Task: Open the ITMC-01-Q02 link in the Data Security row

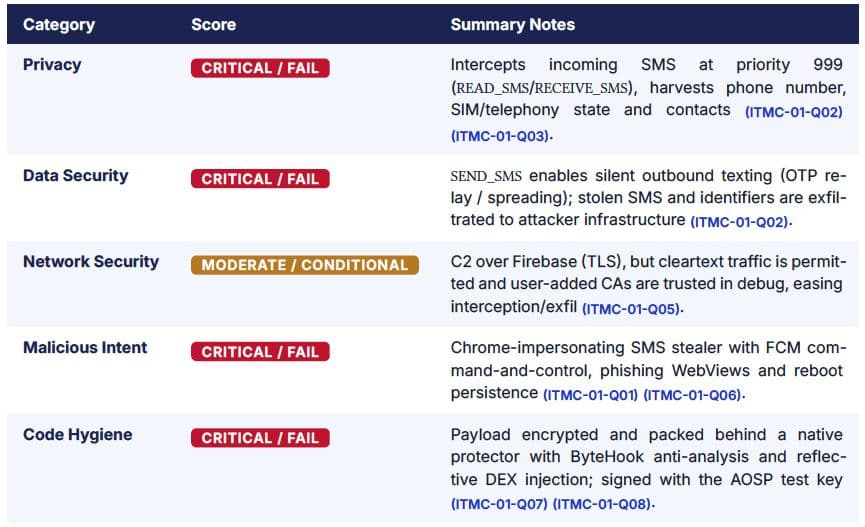Action: click(x=739, y=222)
